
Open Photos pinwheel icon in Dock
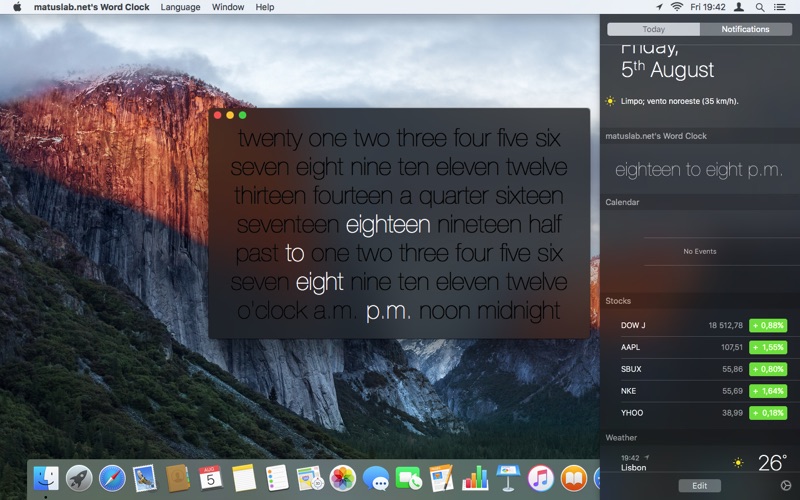pos(342,478)
